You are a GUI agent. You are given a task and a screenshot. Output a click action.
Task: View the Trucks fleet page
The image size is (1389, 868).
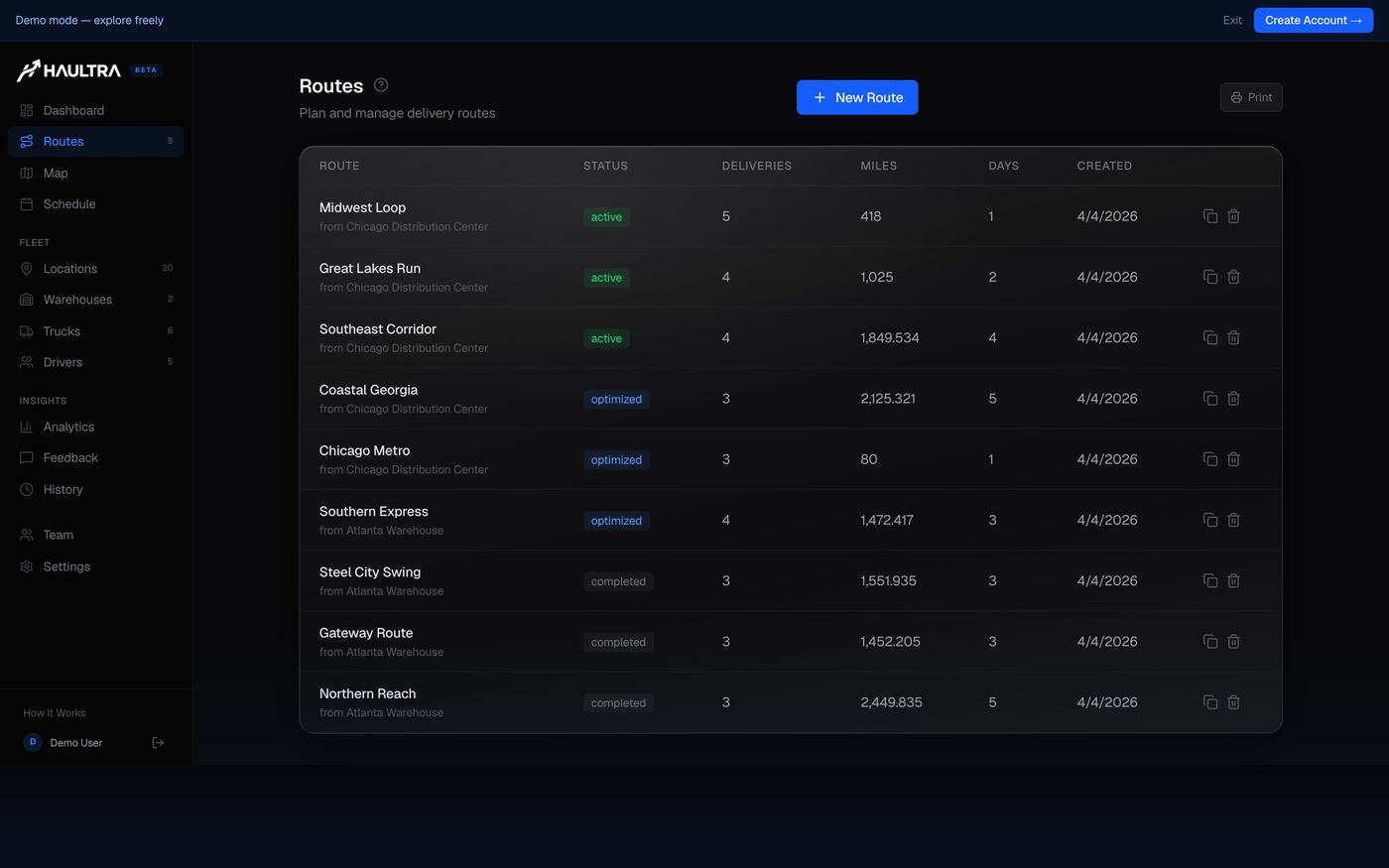[x=95, y=331]
